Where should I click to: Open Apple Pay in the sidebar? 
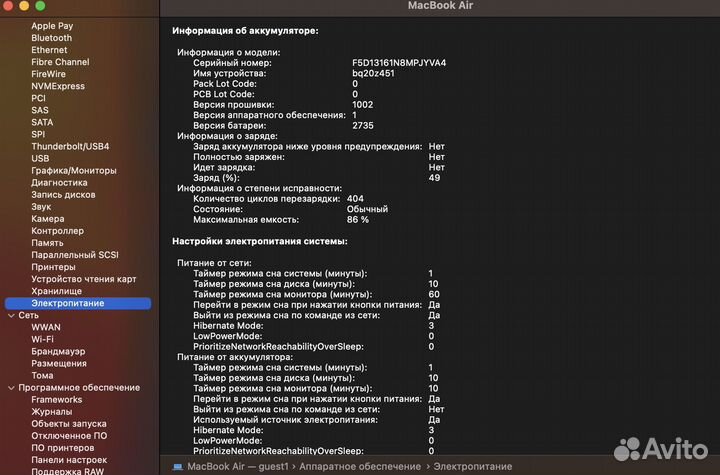click(x=52, y=26)
